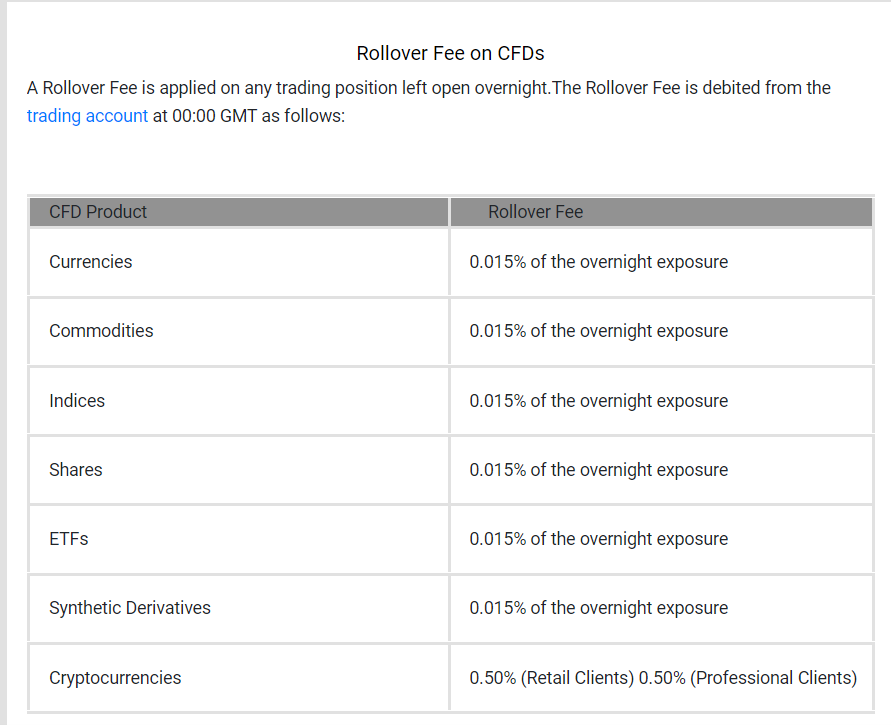Click the Synthetic Derivatives product cell

click(239, 609)
